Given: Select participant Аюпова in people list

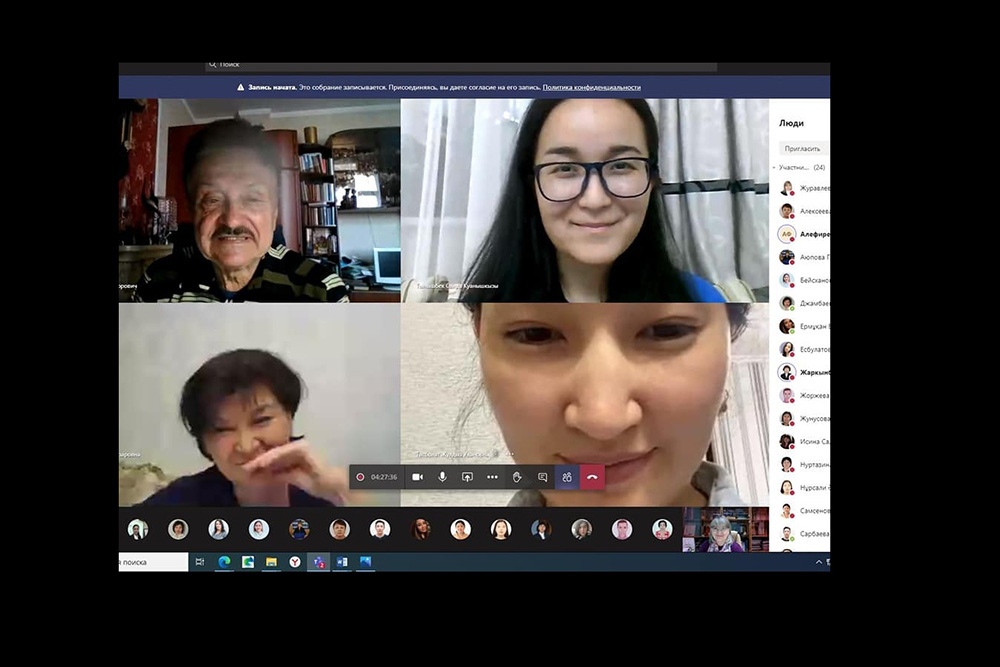Looking at the screenshot, I should [x=804, y=257].
